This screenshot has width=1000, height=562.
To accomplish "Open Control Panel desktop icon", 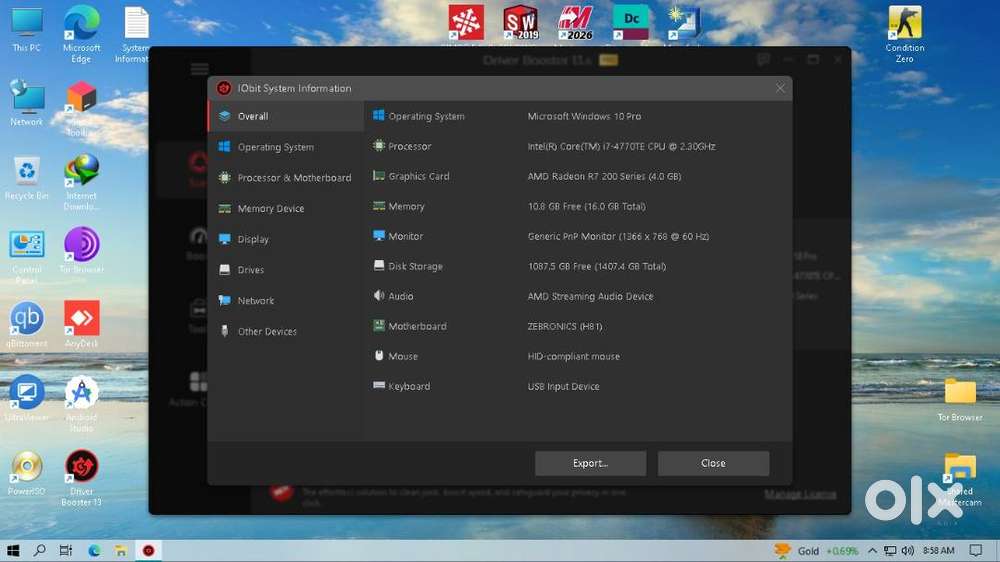I will click(27, 256).
